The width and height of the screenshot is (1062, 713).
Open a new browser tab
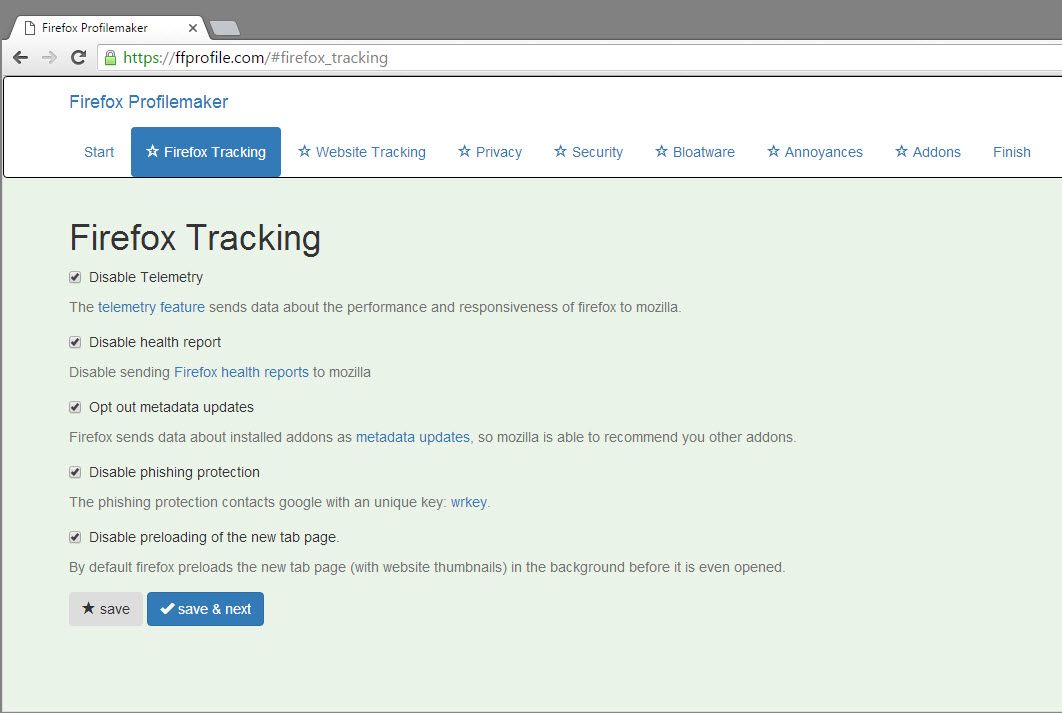(225, 28)
